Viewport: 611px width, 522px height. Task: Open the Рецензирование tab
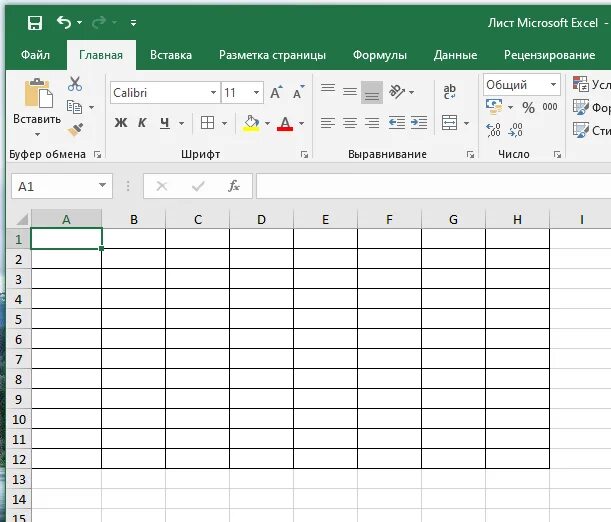coord(549,55)
